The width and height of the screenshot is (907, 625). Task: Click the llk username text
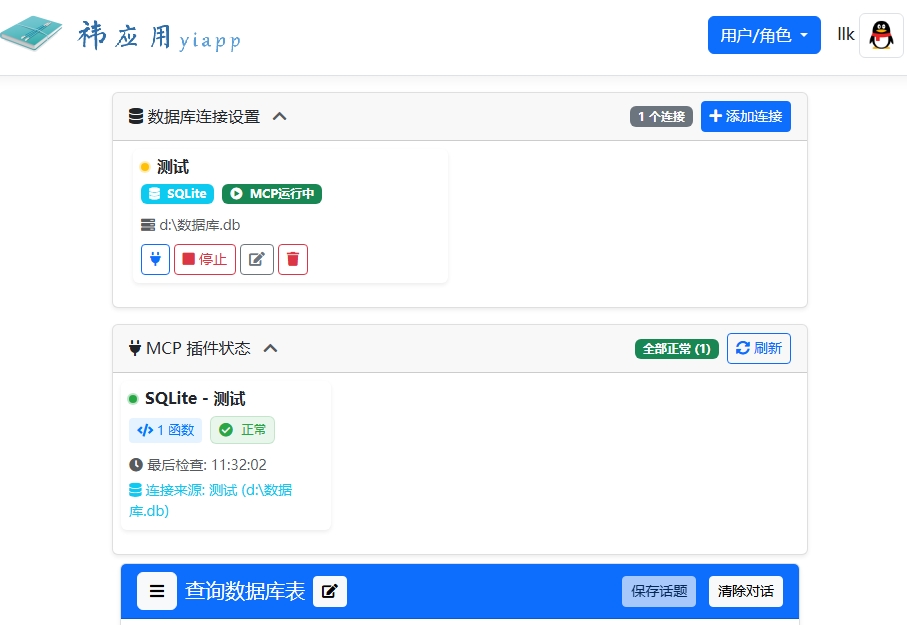coord(846,35)
